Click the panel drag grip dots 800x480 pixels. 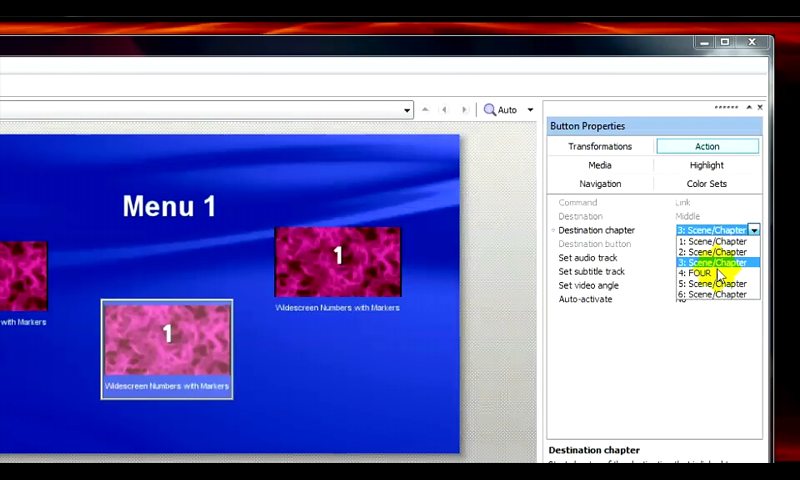pyautogui.click(x=726, y=107)
